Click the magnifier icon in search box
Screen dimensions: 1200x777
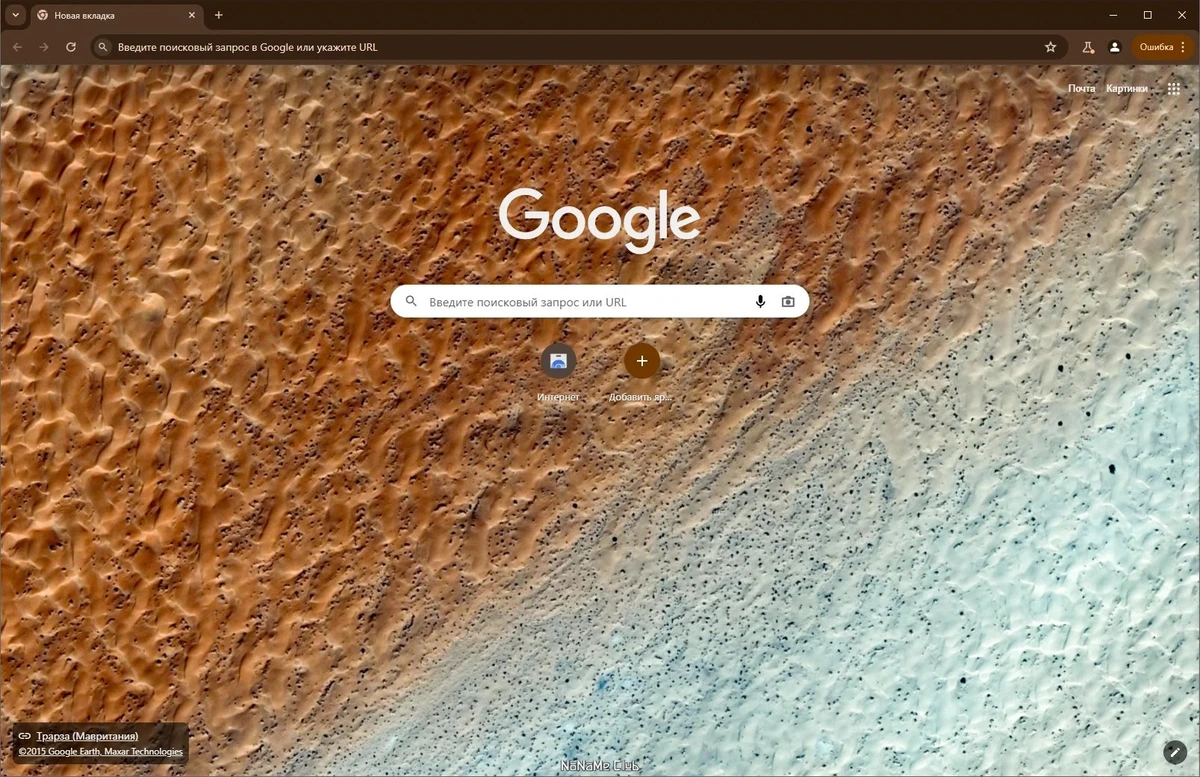pyautogui.click(x=410, y=301)
